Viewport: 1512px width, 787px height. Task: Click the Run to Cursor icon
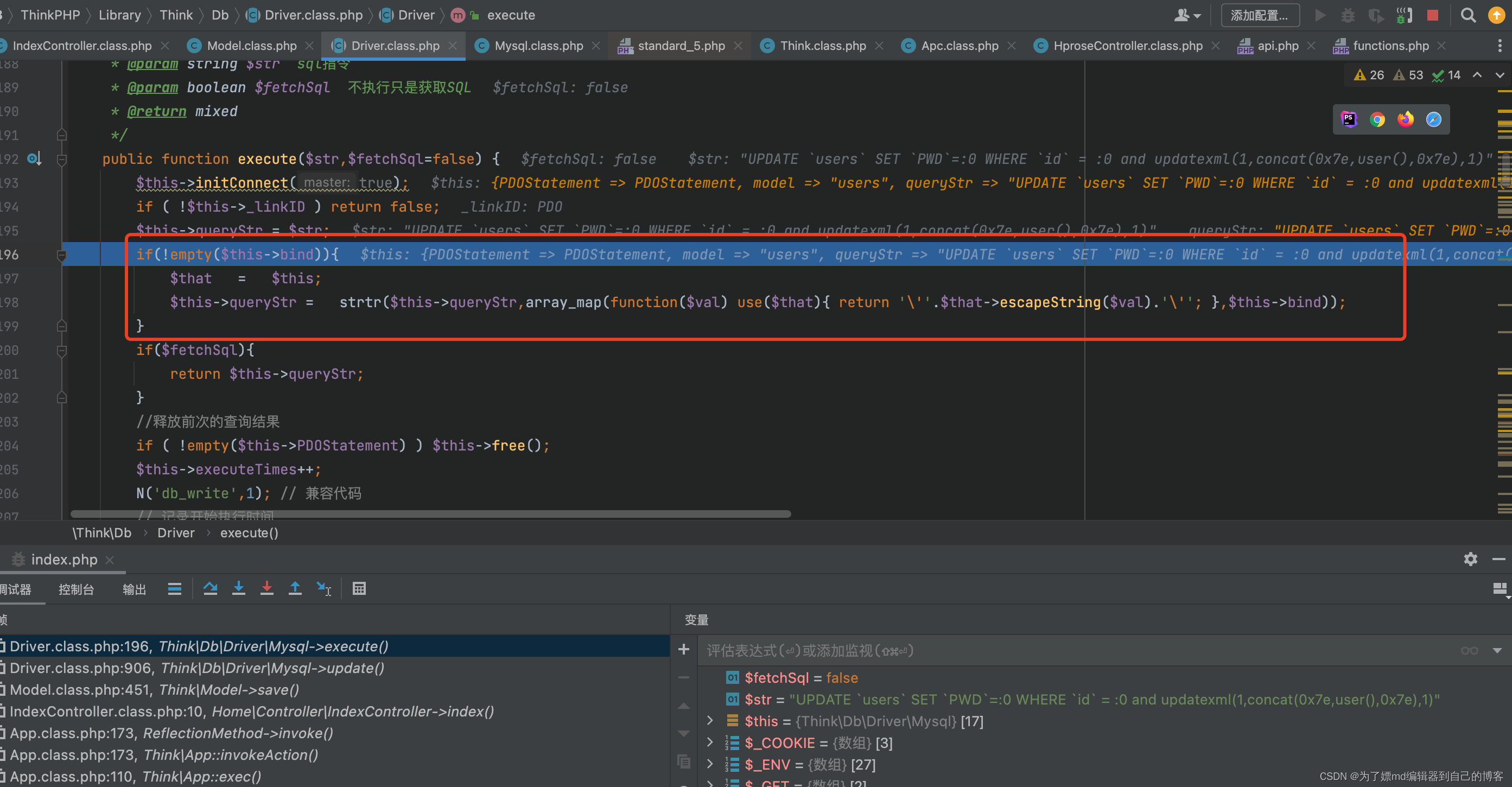tap(323, 589)
